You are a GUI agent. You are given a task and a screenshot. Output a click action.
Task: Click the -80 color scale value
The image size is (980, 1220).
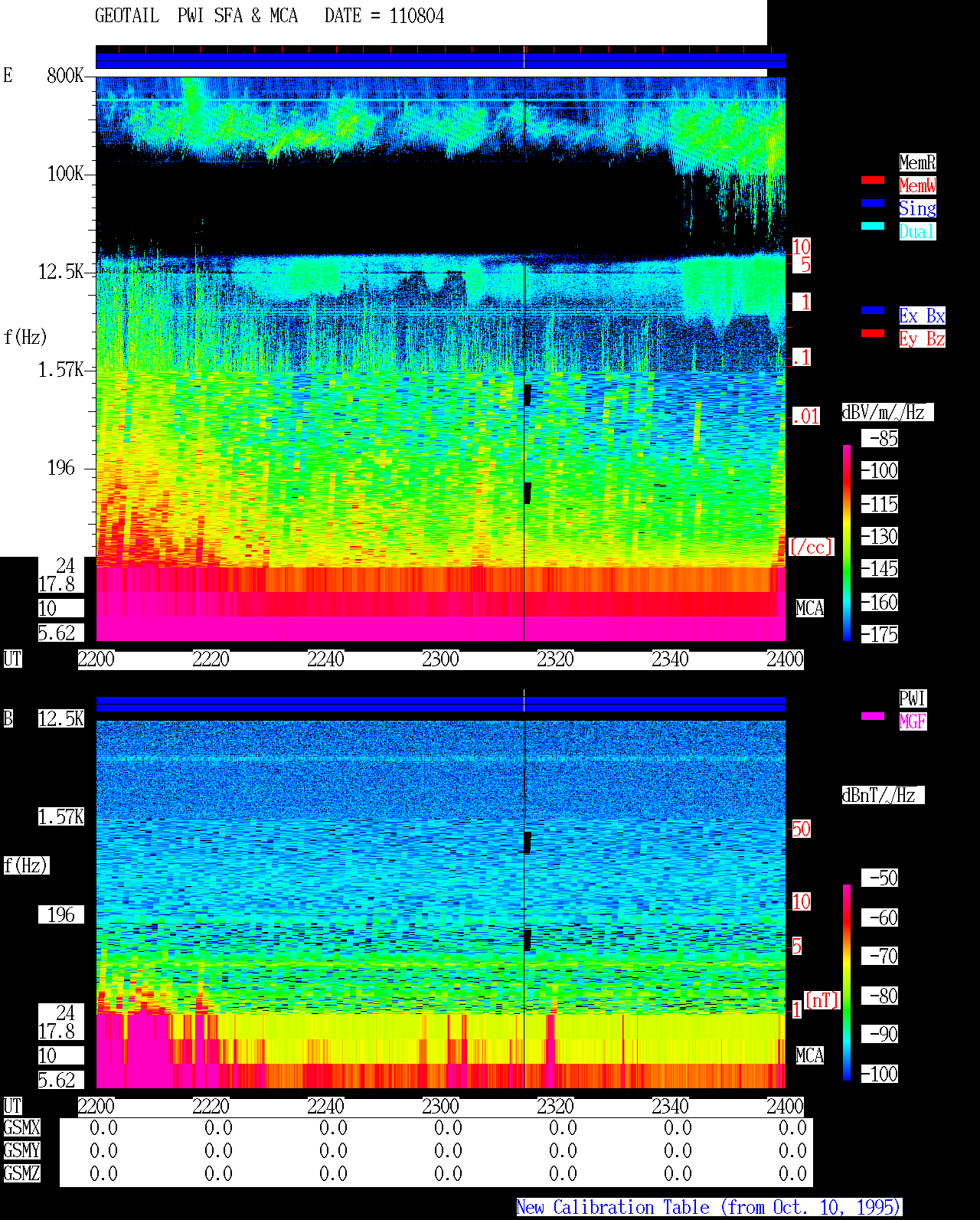pos(880,996)
